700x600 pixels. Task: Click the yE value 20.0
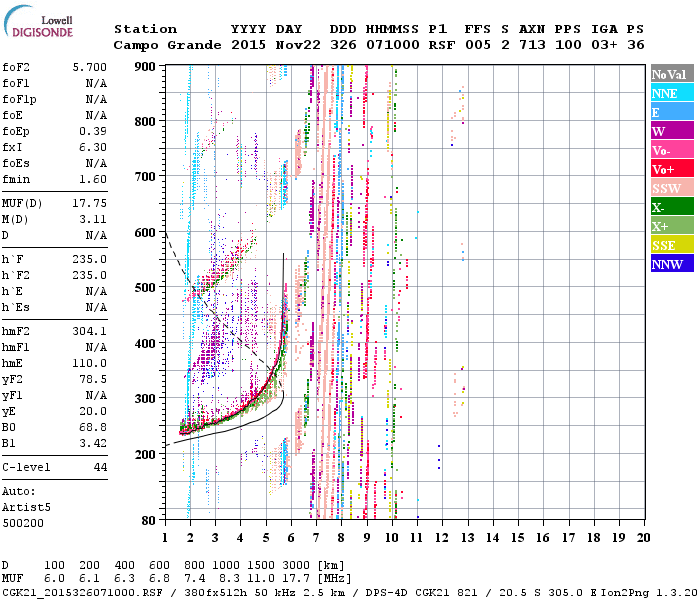[93, 411]
